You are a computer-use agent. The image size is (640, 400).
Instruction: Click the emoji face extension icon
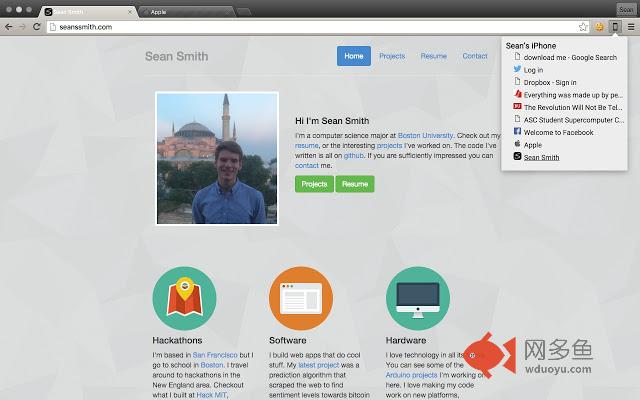point(599,27)
